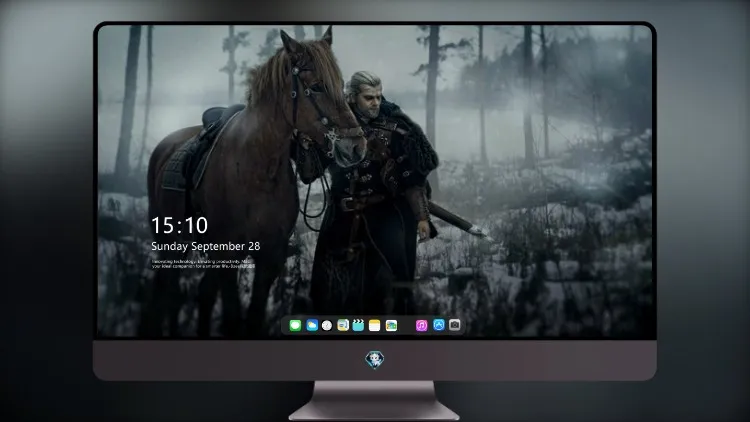
Task: Click the sword tip in the wallpaper
Action: [480, 232]
